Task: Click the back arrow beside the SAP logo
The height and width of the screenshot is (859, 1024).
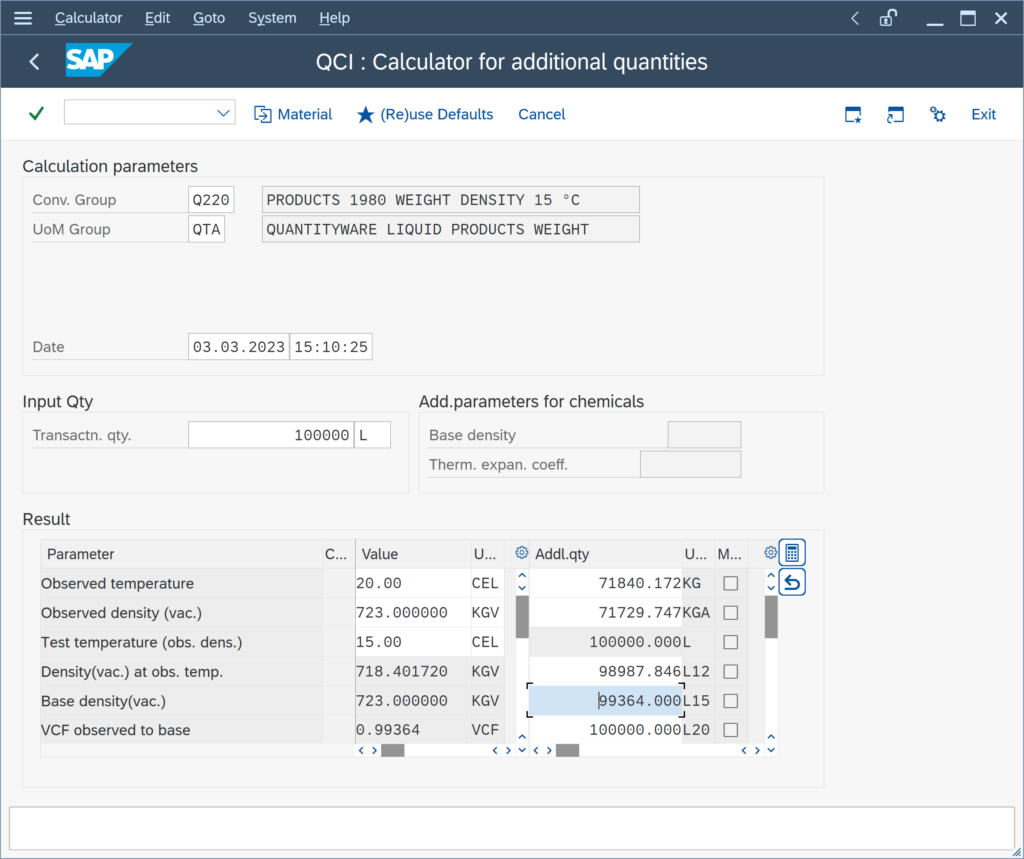Action: (x=35, y=62)
